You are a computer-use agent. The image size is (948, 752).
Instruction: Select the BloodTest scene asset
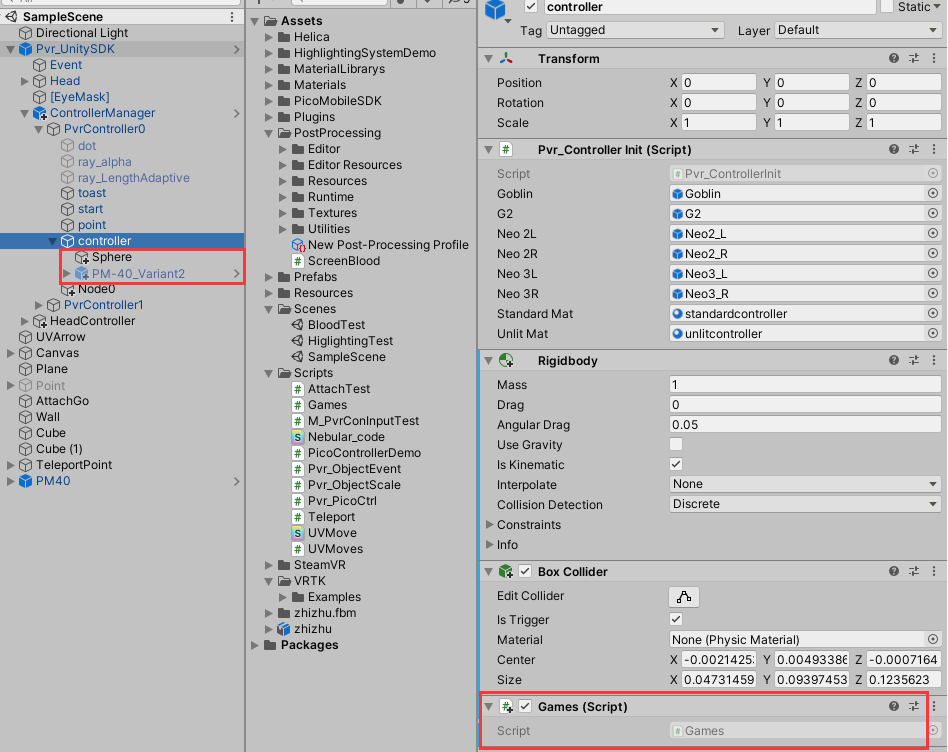336,325
